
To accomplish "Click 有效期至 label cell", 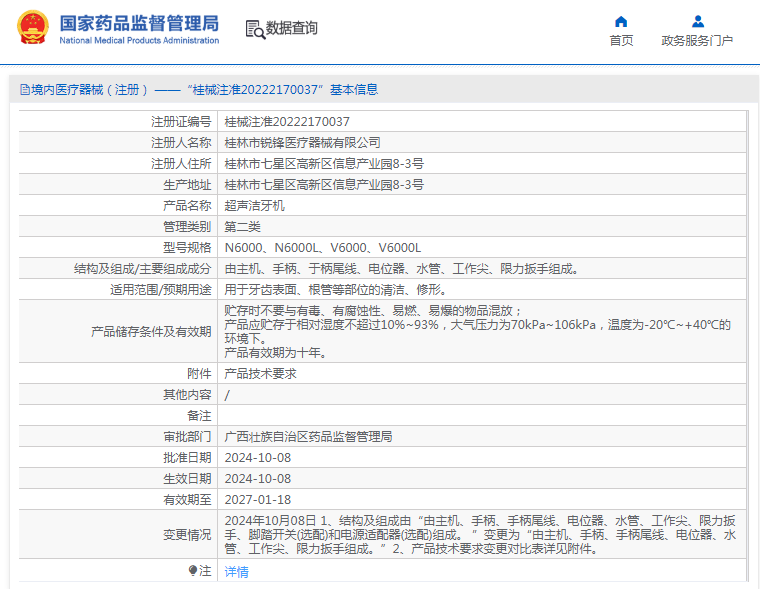I will tap(187, 500).
